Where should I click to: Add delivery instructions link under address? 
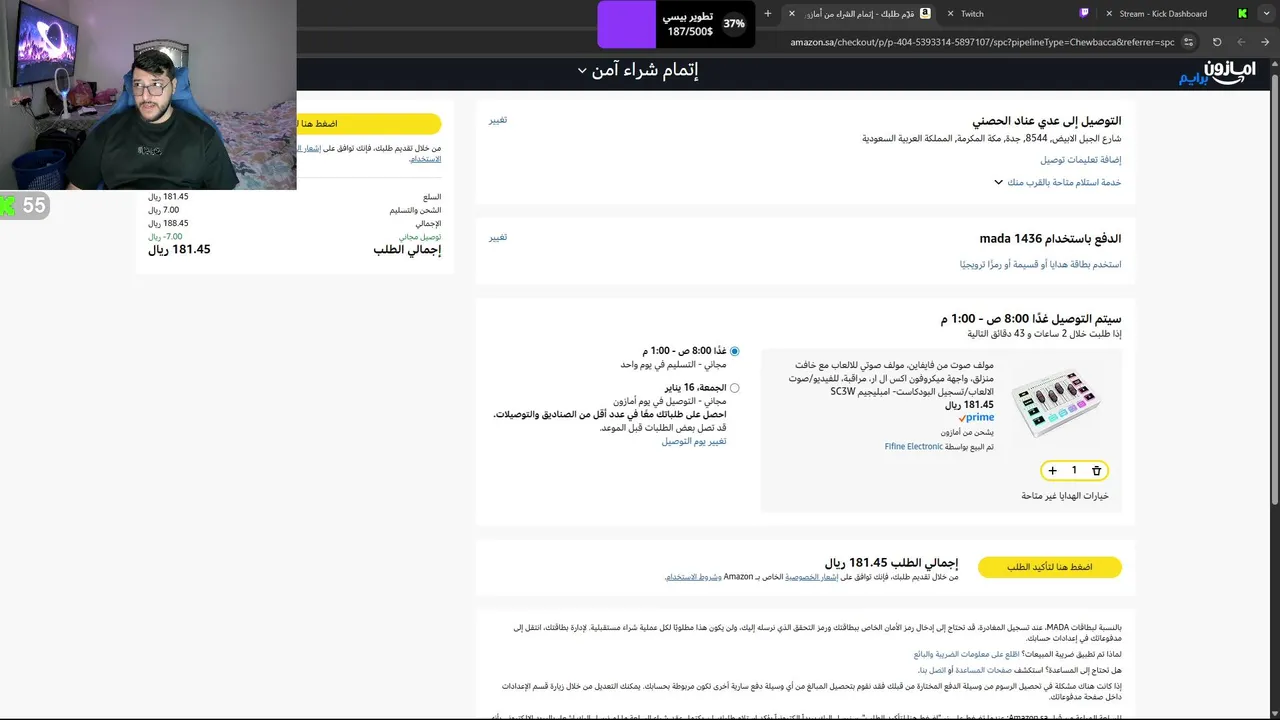click(x=1080, y=160)
